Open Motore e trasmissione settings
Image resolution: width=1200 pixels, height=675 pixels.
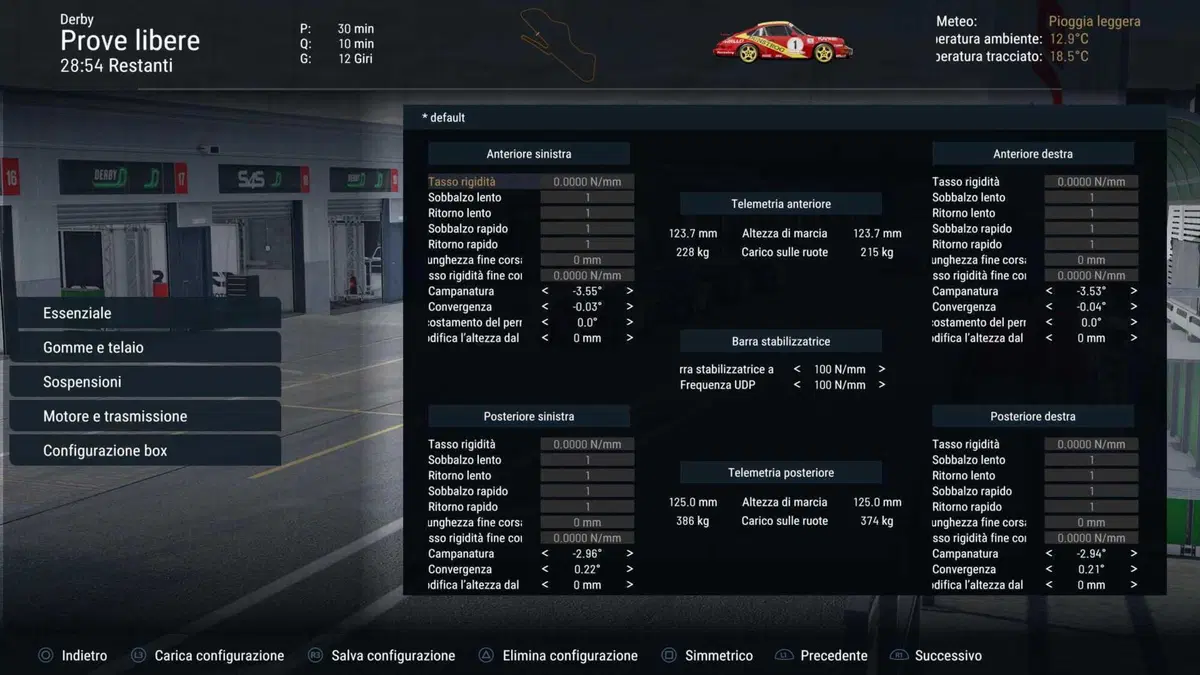click(145, 416)
